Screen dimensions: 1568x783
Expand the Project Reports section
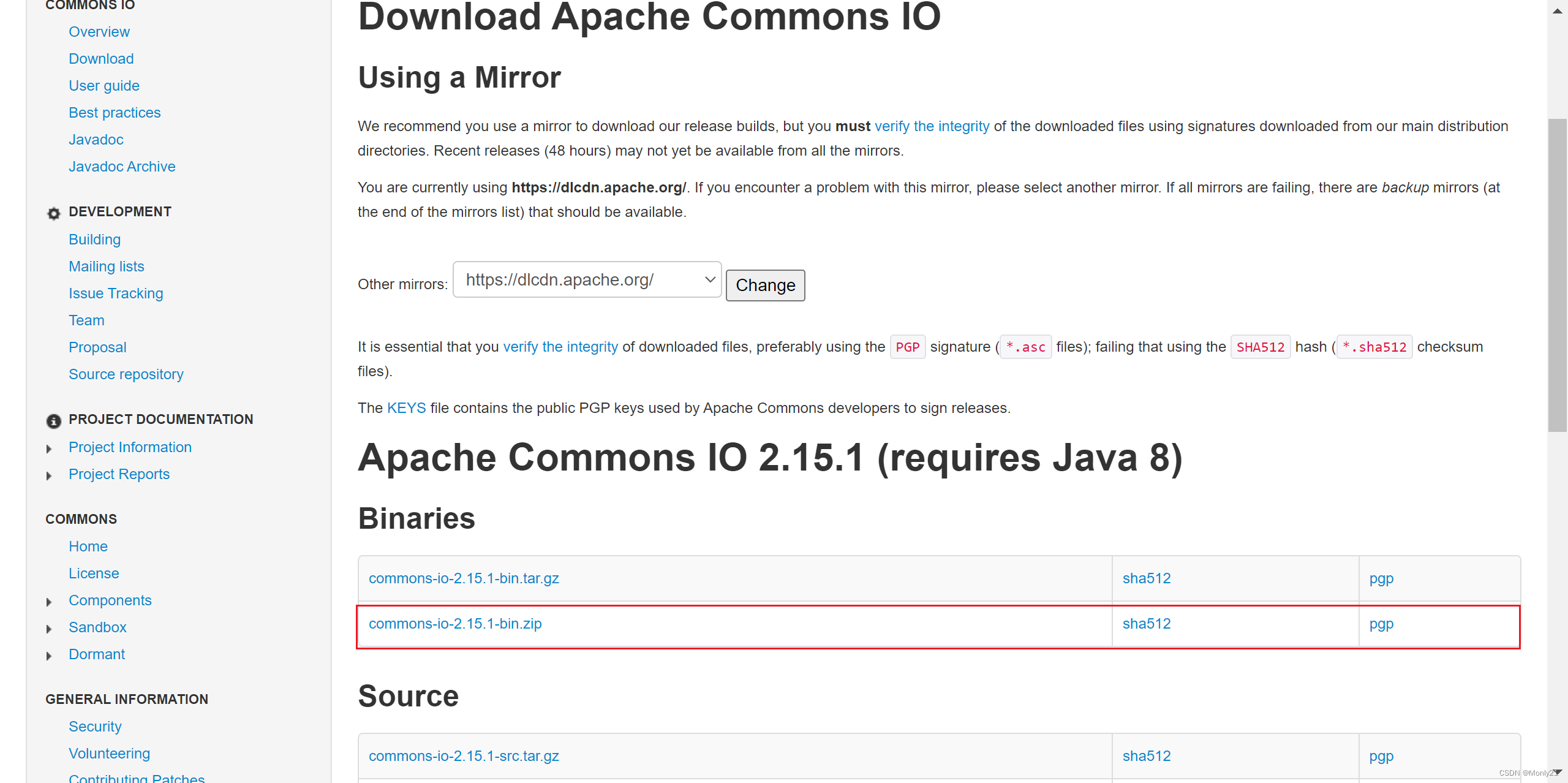pos(49,475)
